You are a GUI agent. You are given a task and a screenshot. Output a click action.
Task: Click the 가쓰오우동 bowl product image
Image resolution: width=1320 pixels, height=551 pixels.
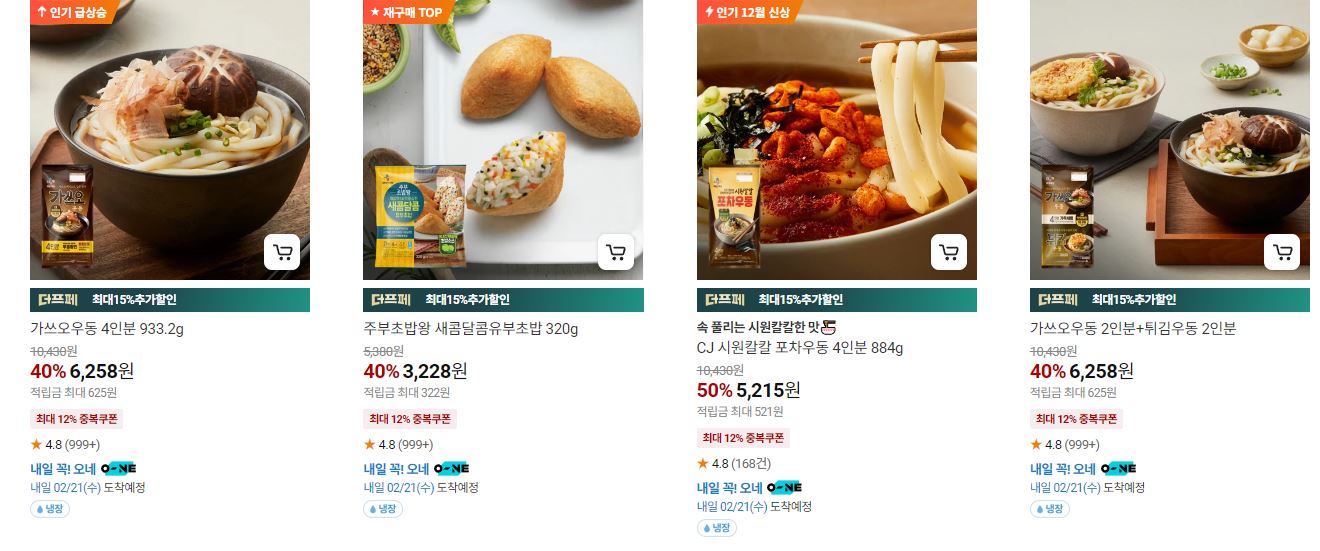click(170, 140)
